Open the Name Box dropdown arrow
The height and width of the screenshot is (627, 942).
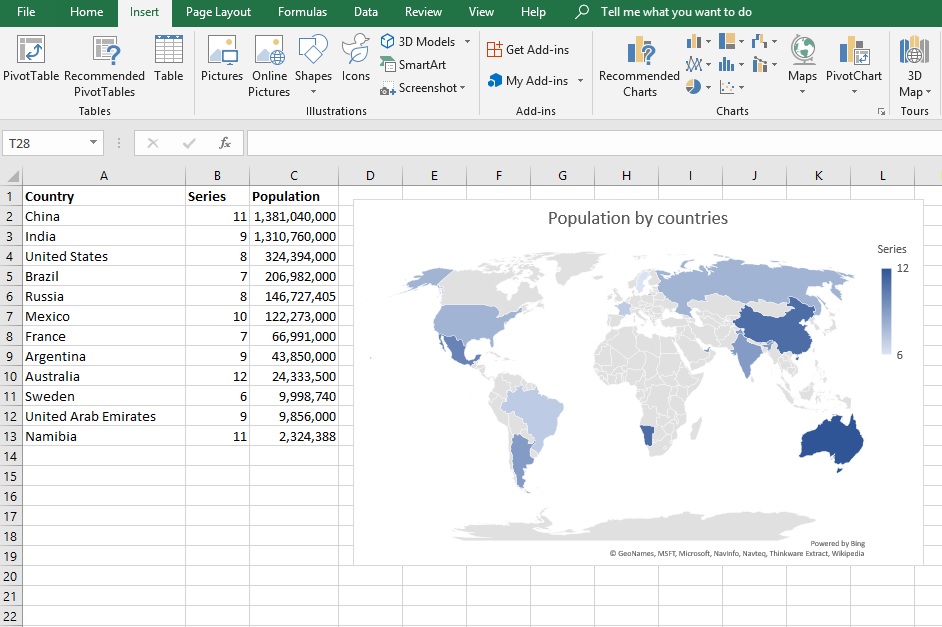tap(94, 143)
